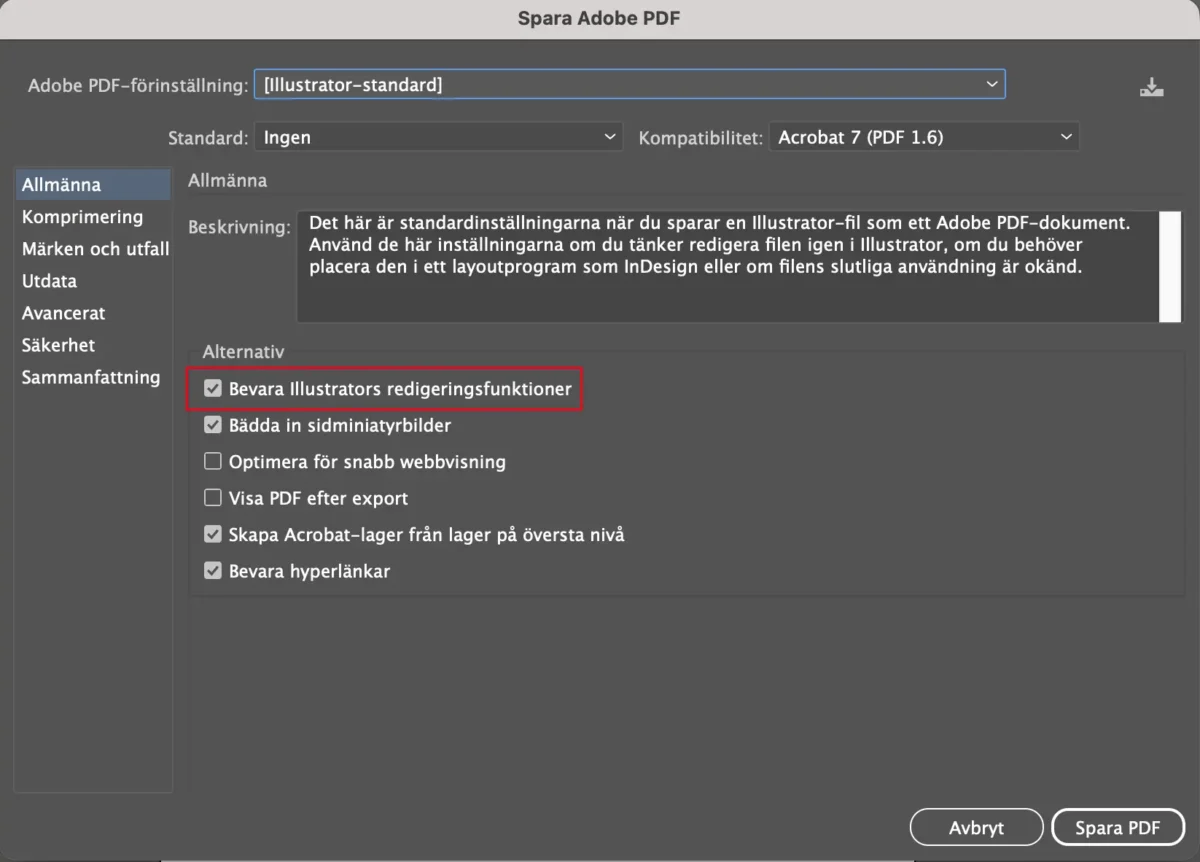Click the save preset download icon
The image size is (1200, 862).
click(1152, 87)
